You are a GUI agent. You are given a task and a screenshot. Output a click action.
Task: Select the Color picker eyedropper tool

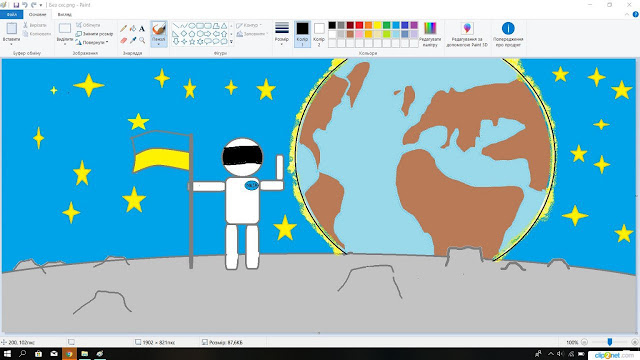(133, 40)
